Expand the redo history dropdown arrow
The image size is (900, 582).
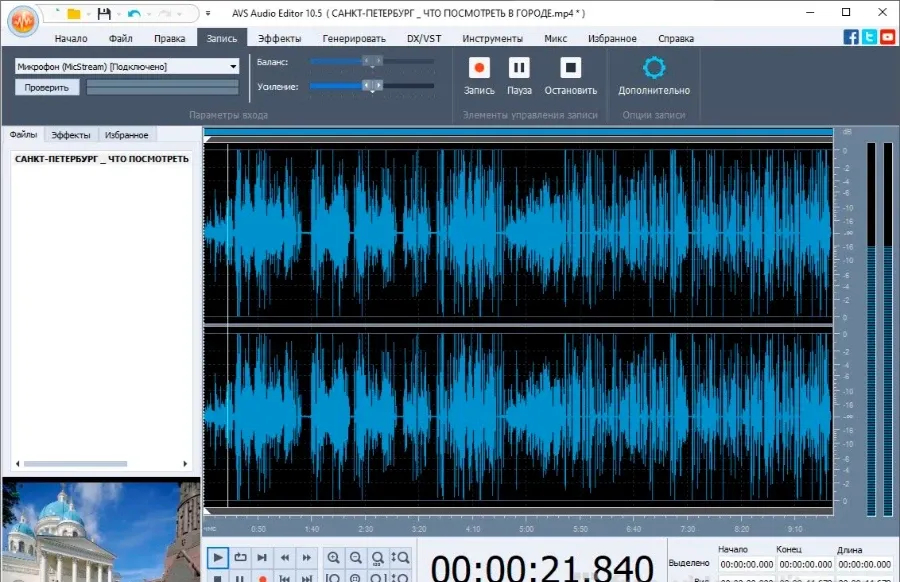tap(179, 14)
